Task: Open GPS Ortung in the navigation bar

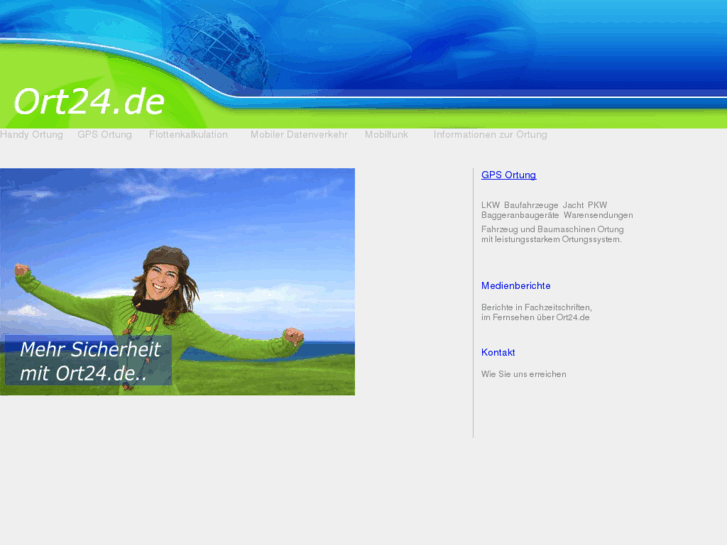Action: click(105, 135)
